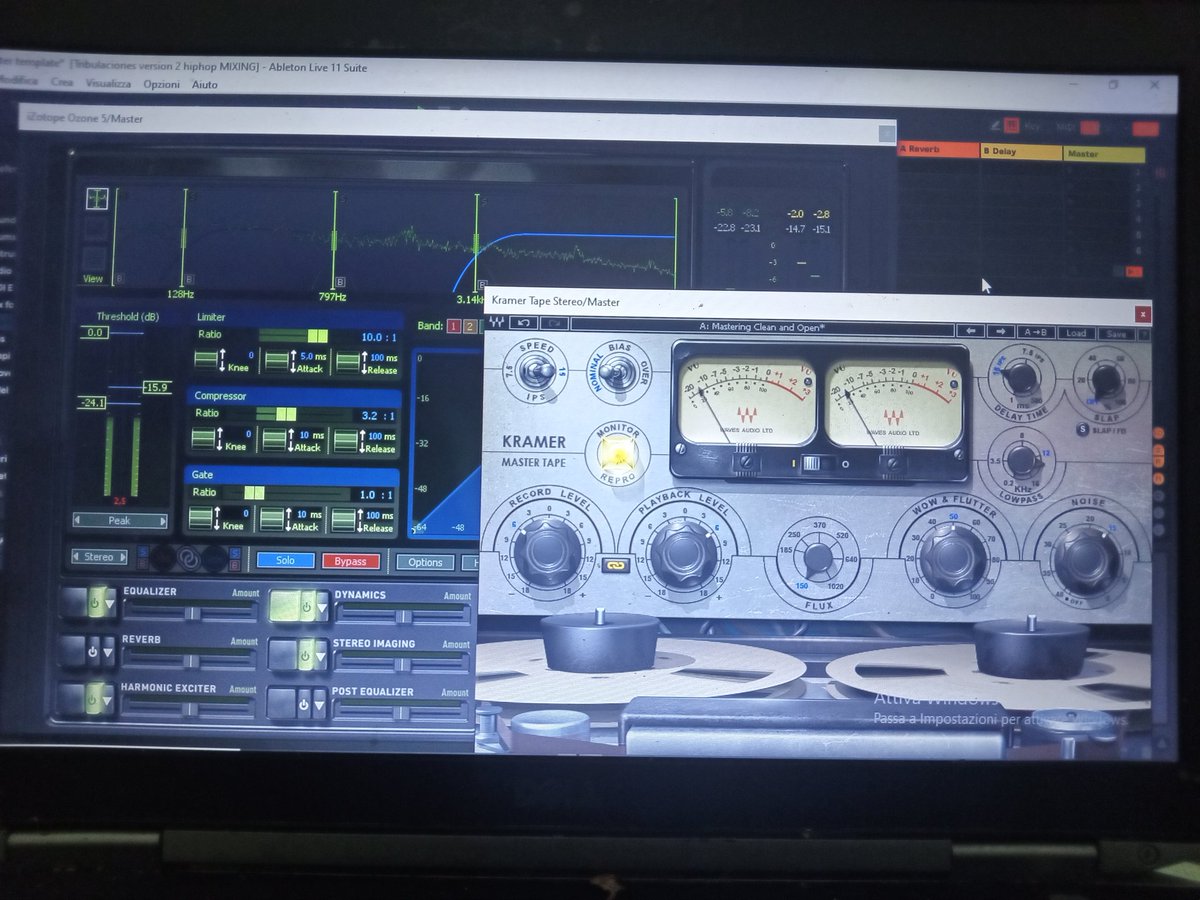Go to next preset with right arrow
Viewport: 1200px width, 900px height.
click(999, 332)
